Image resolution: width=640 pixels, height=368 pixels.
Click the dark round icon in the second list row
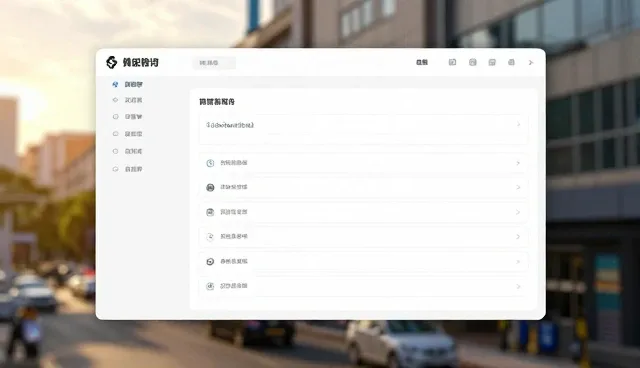point(210,188)
